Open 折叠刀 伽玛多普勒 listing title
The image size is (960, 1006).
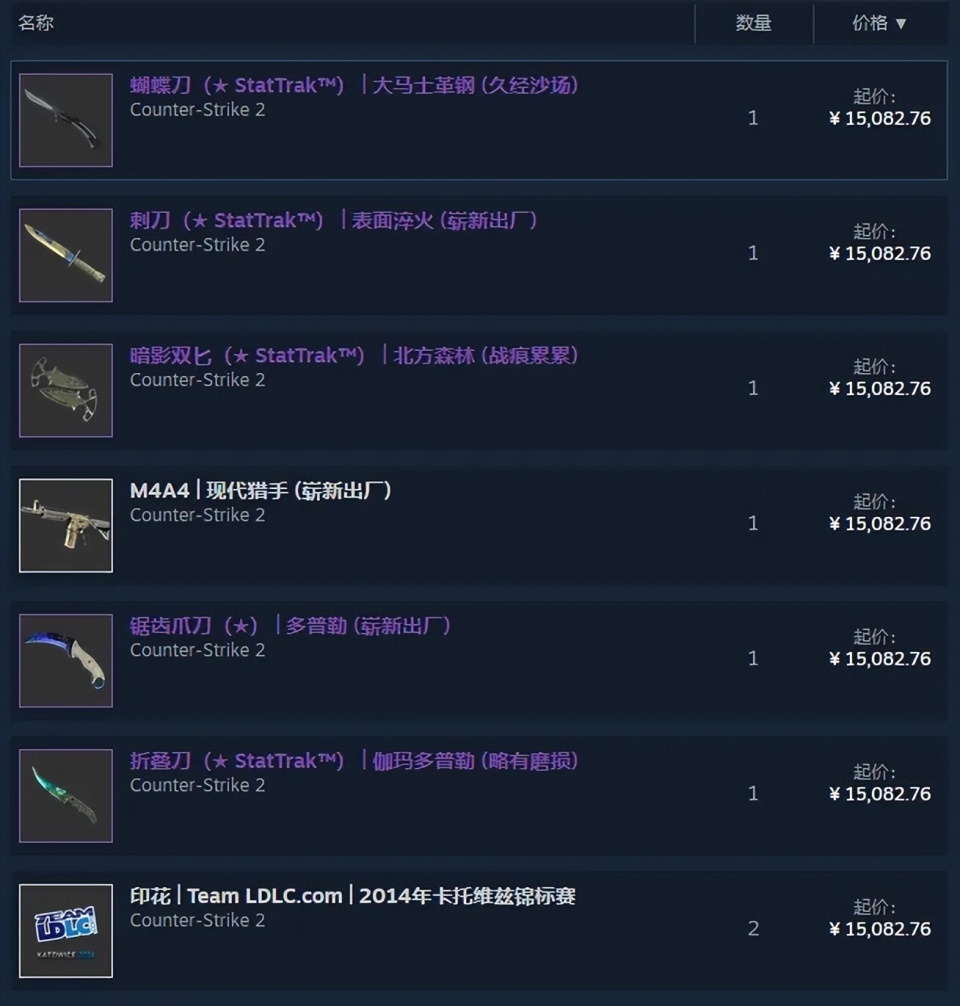tap(354, 761)
